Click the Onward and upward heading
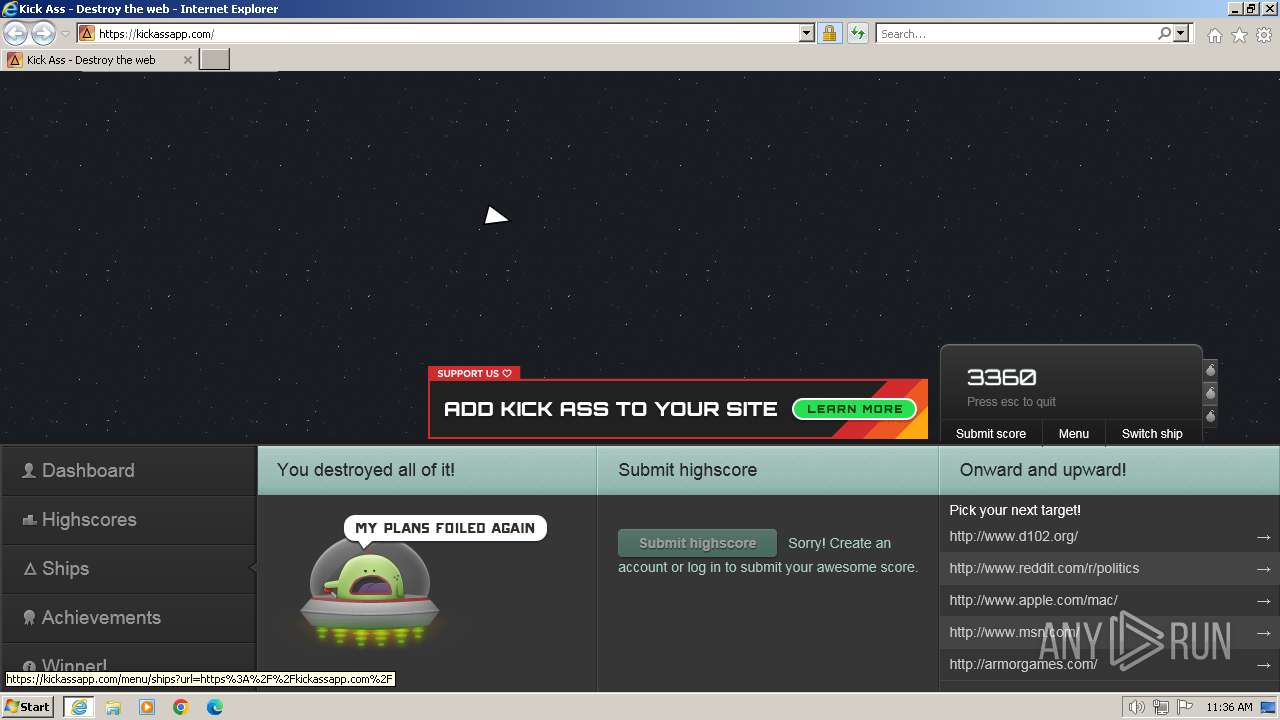This screenshot has height=720, width=1280. [1042, 470]
